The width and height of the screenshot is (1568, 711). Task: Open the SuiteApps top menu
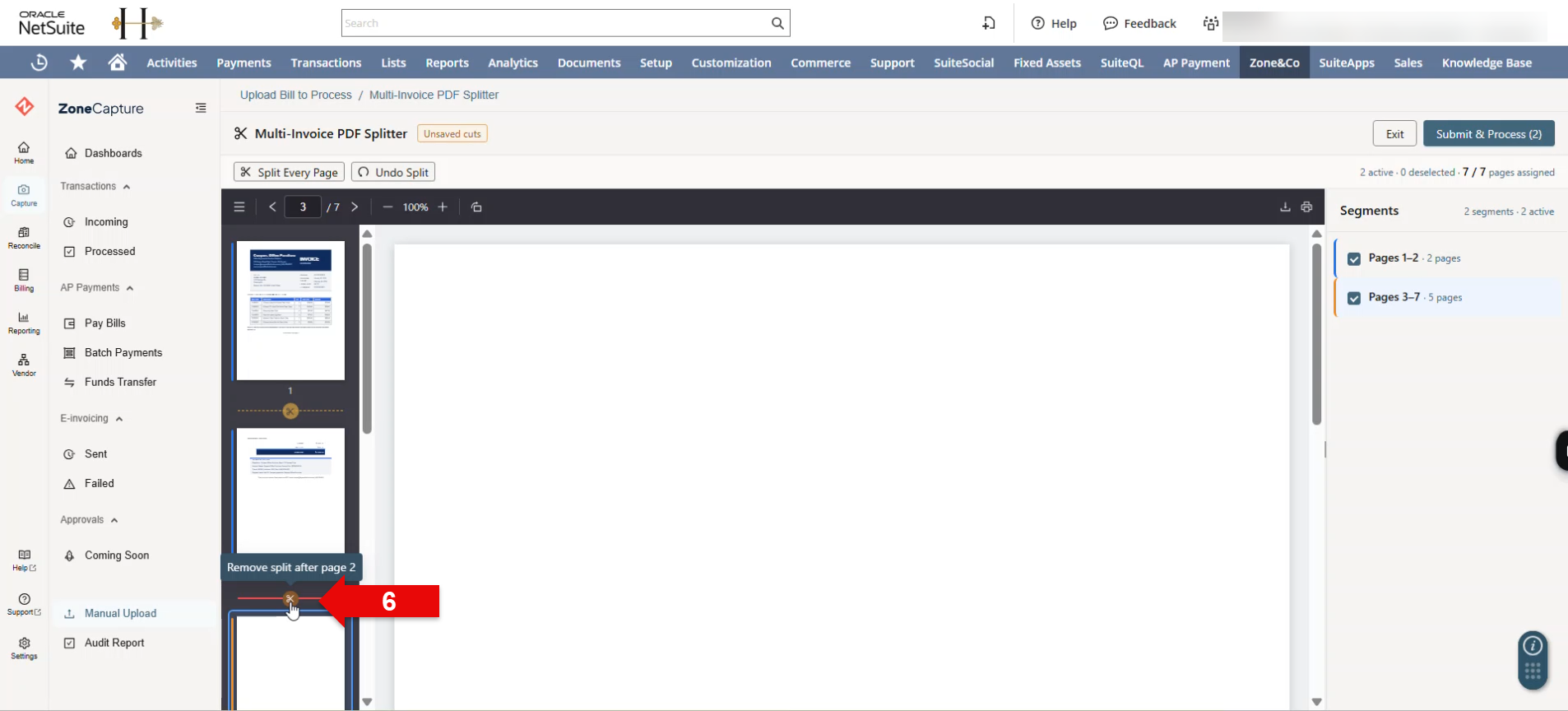(1347, 63)
